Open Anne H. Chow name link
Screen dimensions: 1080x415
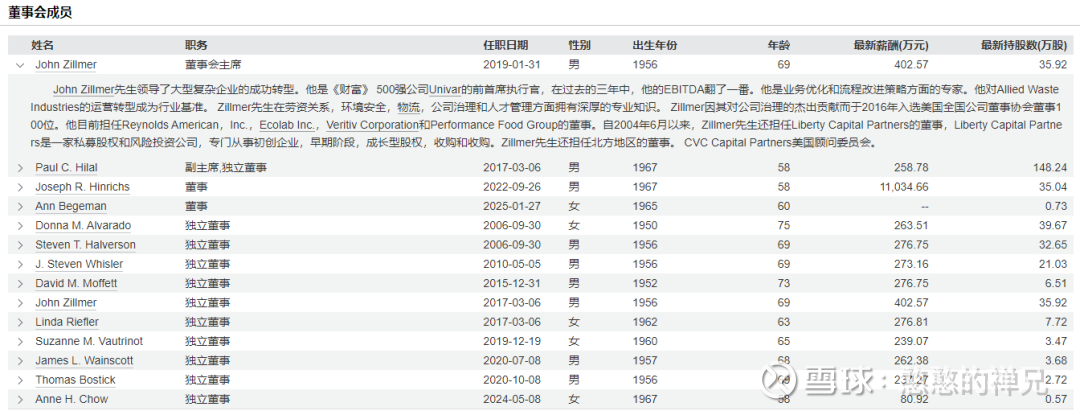coord(72,398)
